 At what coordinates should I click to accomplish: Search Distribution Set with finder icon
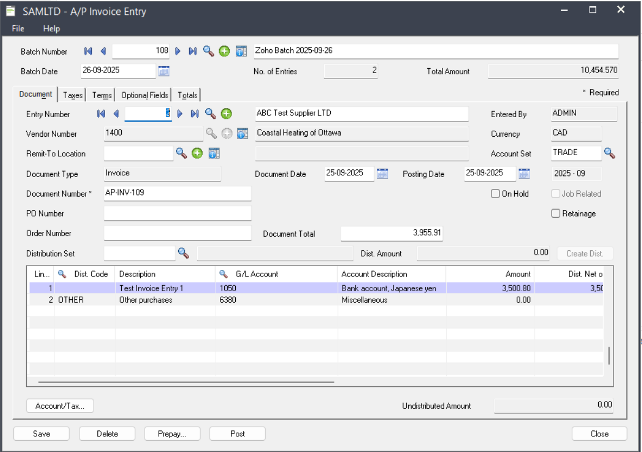183,253
